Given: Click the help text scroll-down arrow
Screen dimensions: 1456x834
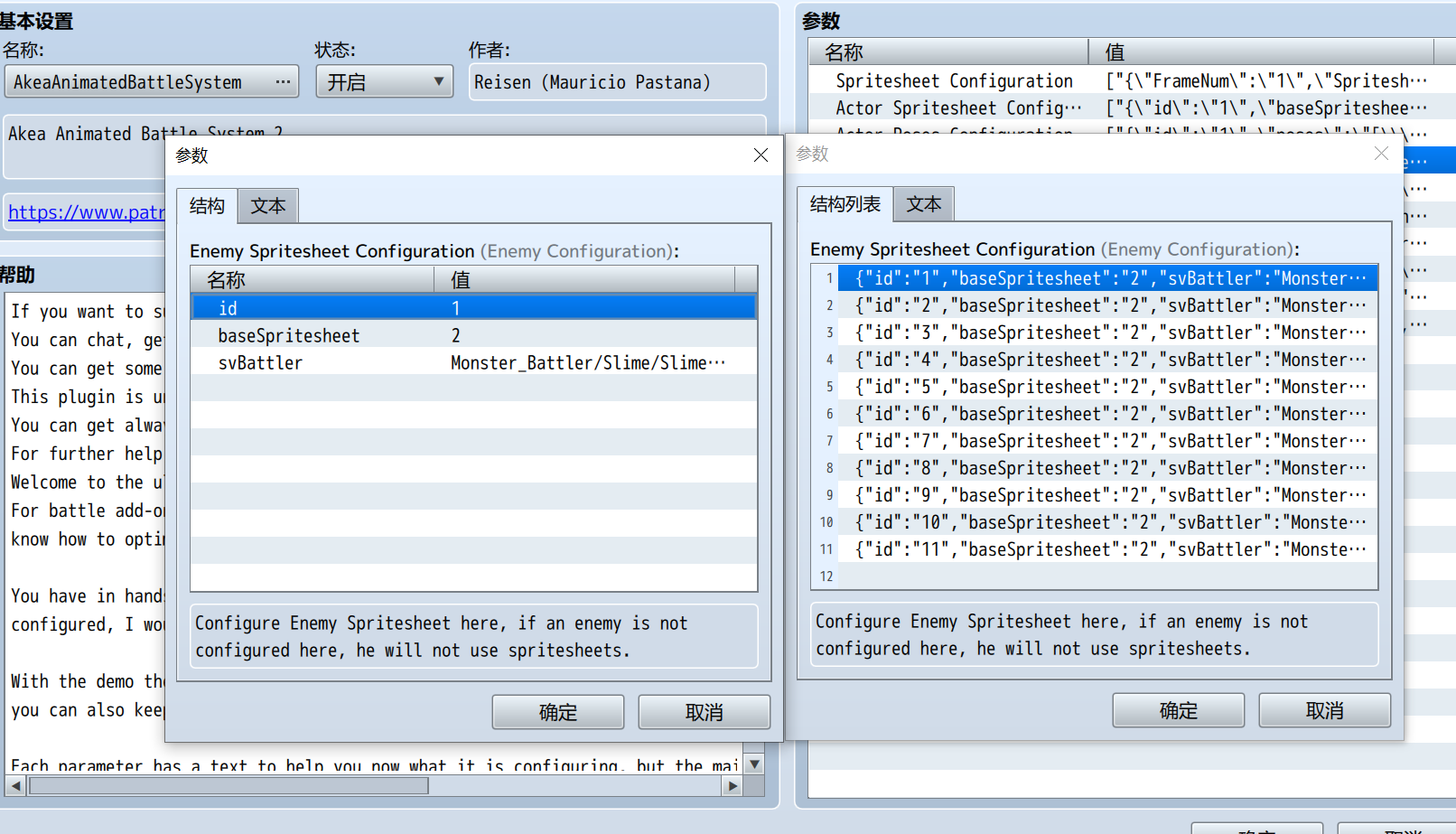Looking at the screenshot, I should coord(754,764).
